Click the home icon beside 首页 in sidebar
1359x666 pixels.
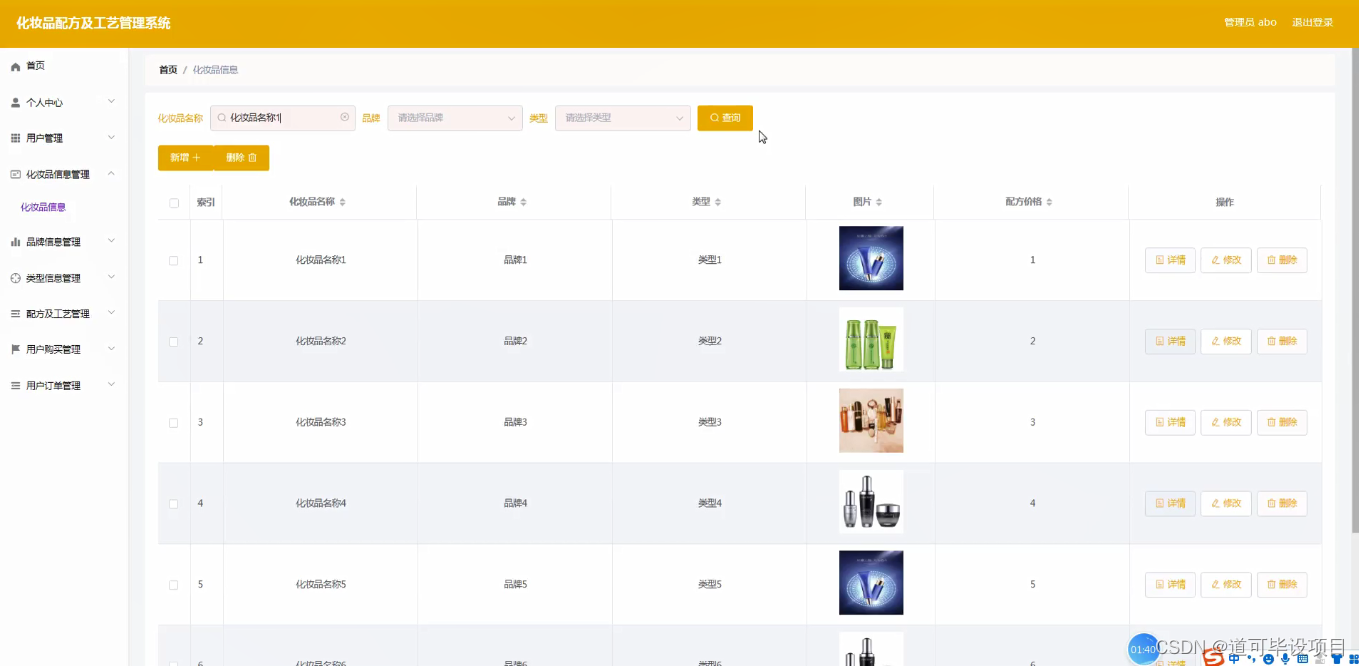click(x=15, y=66)
